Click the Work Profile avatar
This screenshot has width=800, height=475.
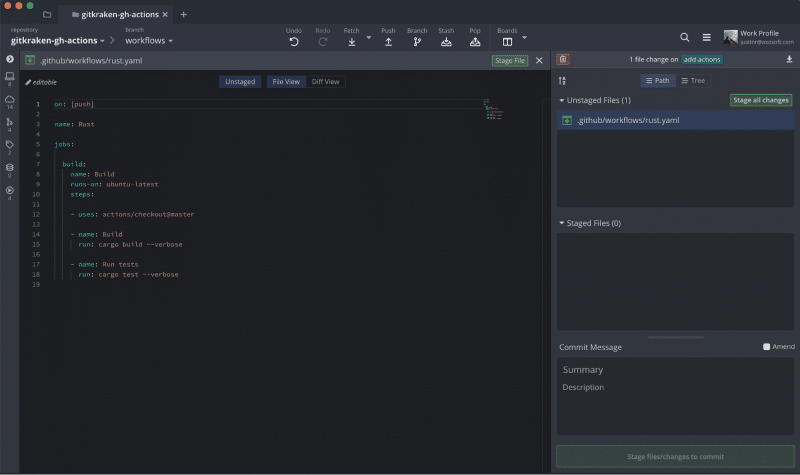[x=731, y=37]
